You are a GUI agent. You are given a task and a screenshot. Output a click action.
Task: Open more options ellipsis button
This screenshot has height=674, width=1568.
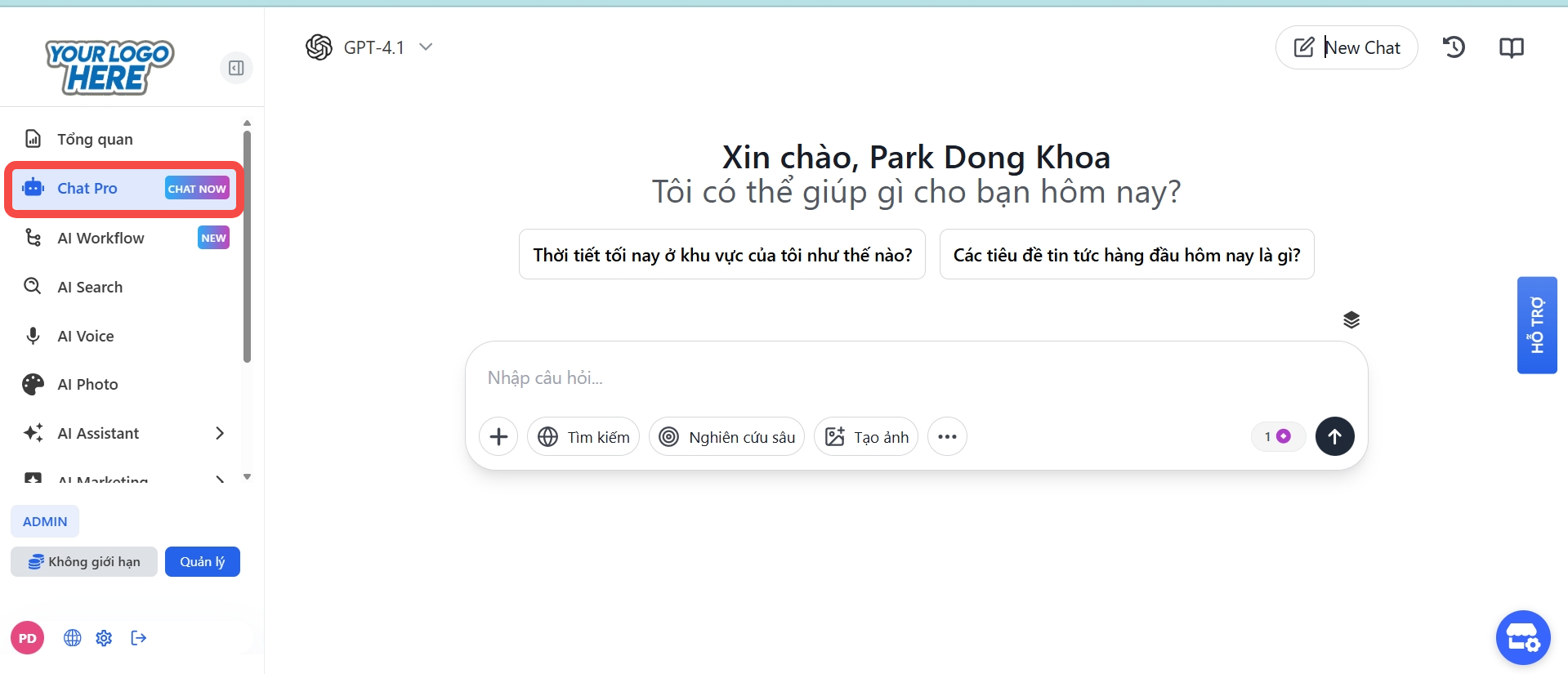947,437
